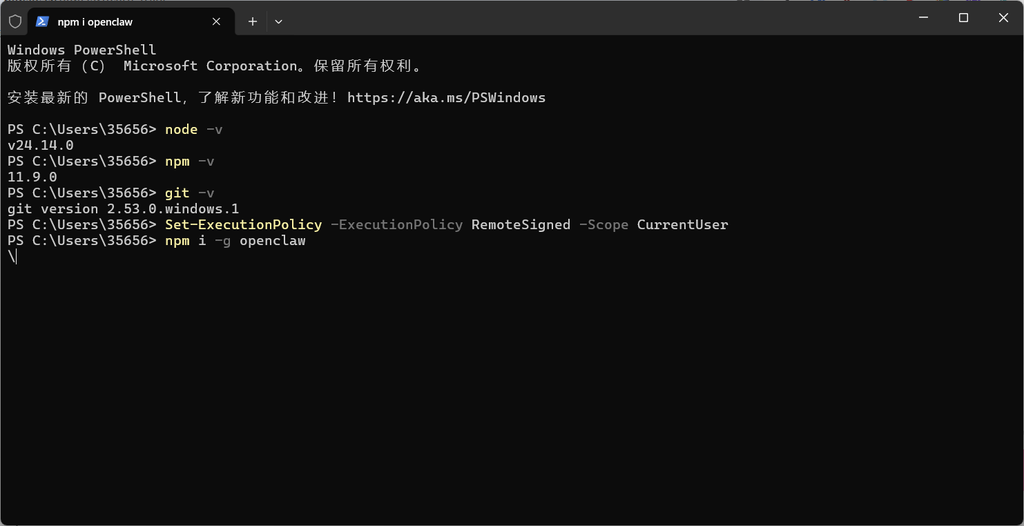
Task: Expand the new-tab profile dropdown chevron
Action: point(279,21)
